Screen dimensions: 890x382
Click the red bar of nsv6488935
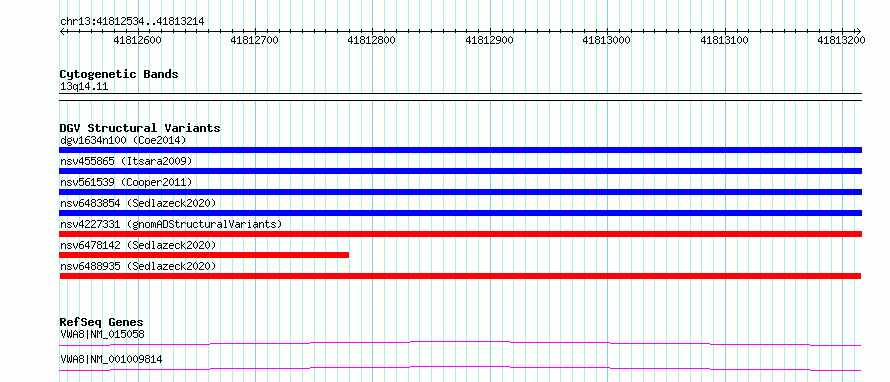(x=460, y=276)
